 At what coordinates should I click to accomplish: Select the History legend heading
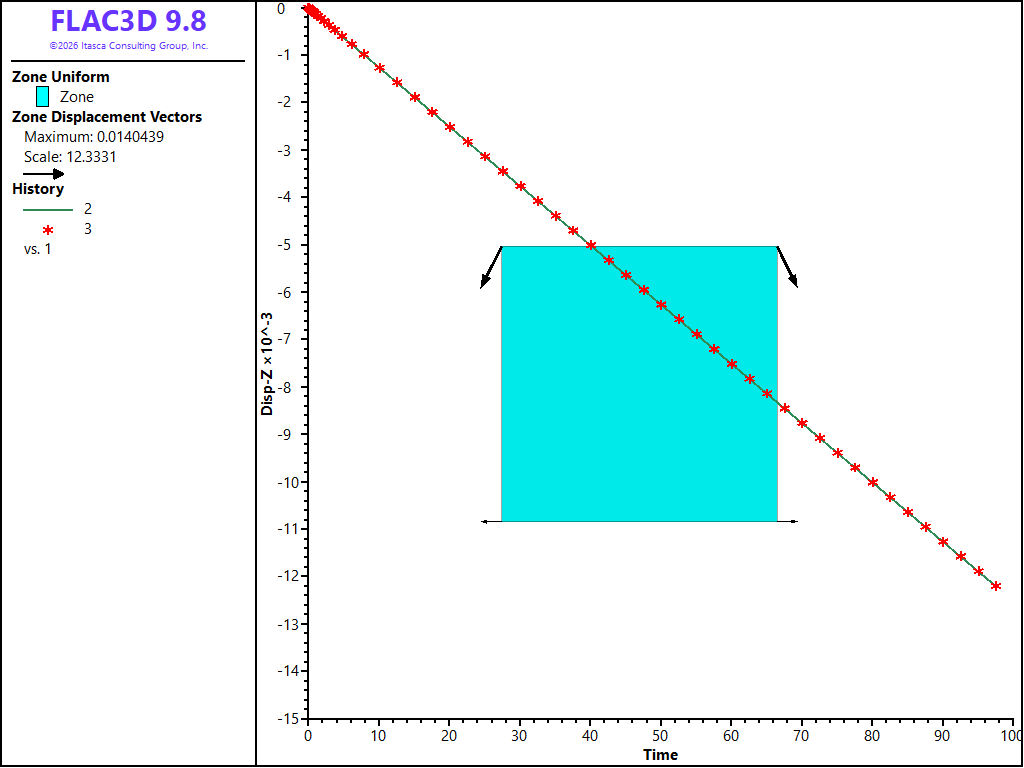coord(38,189)
